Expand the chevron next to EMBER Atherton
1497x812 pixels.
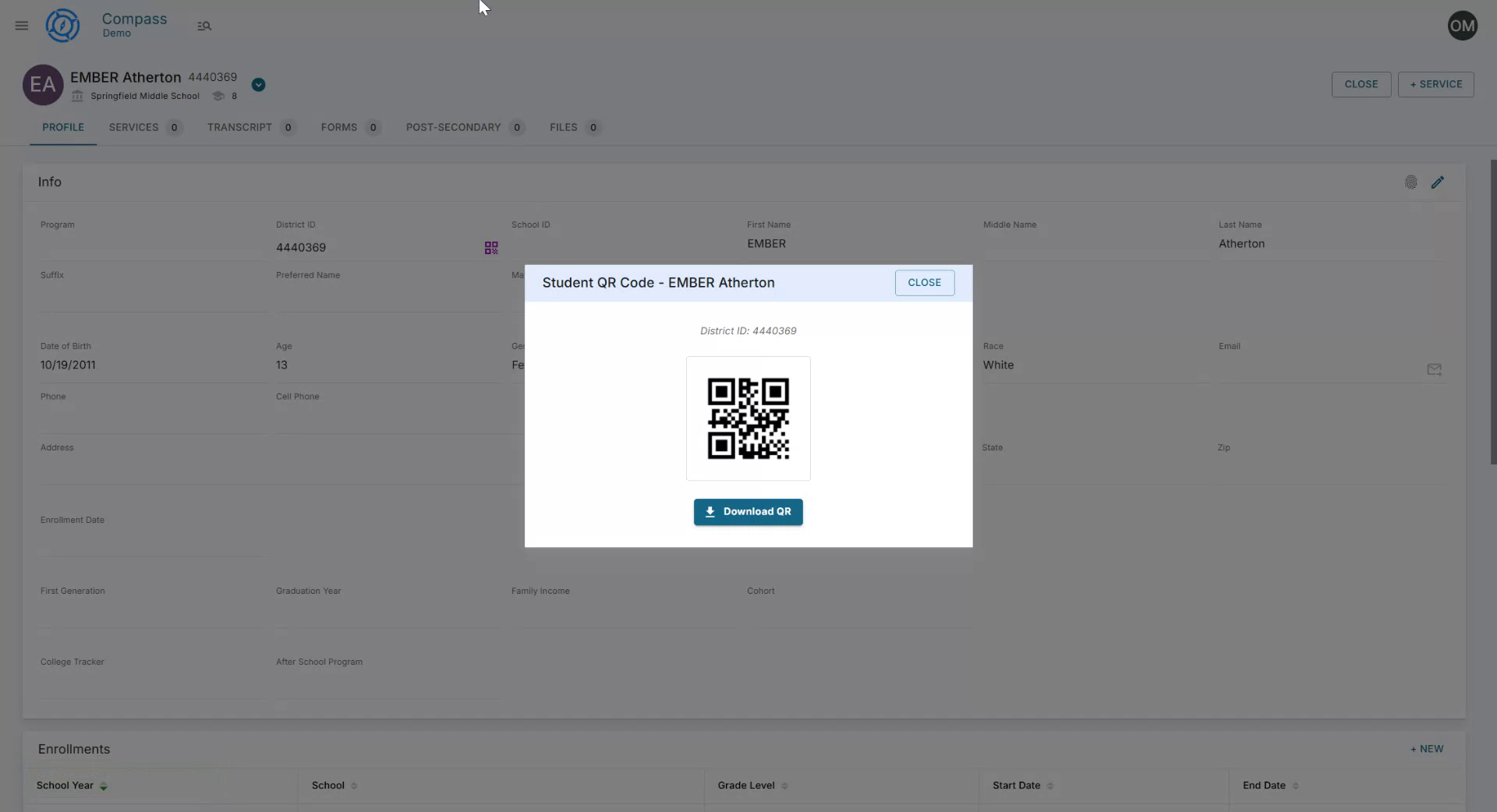point(258,83)
